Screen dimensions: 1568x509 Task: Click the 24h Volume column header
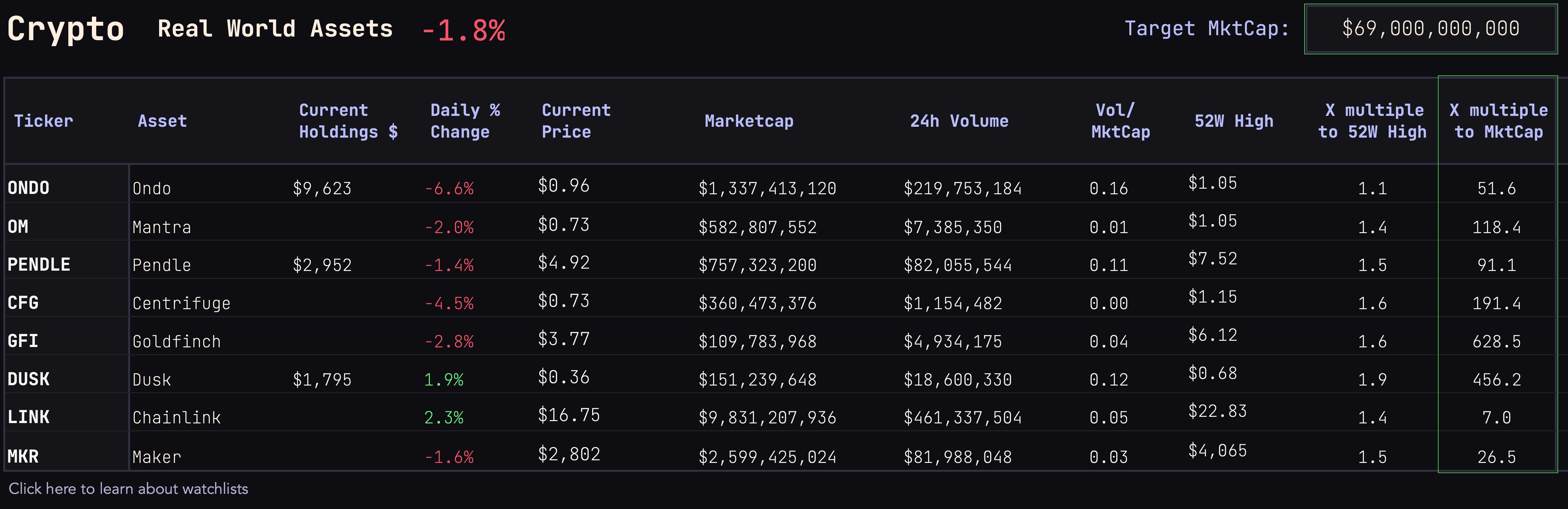(959, 121)
